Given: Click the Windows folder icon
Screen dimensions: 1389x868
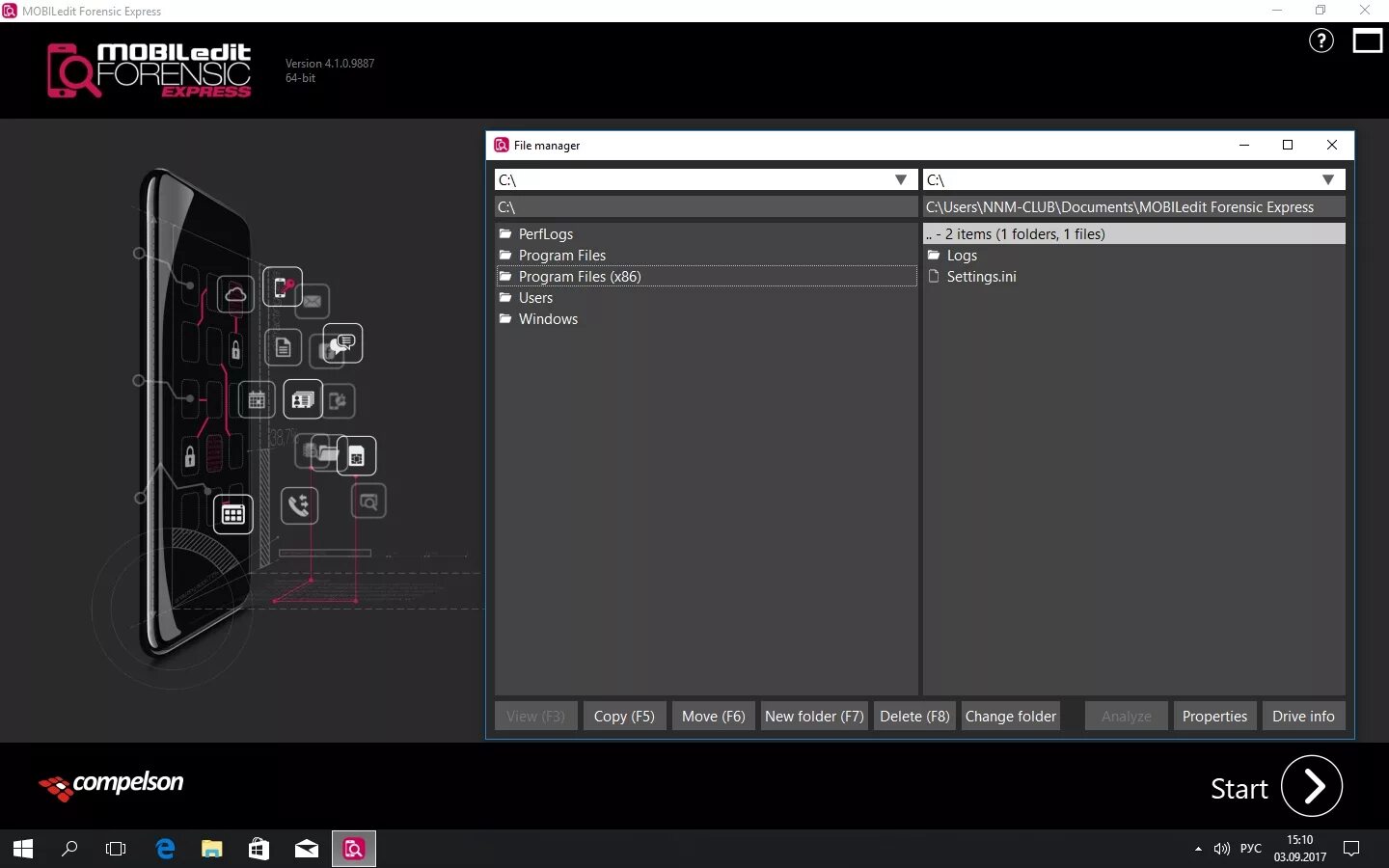Looking at the screenshot, I should [505, 318].
